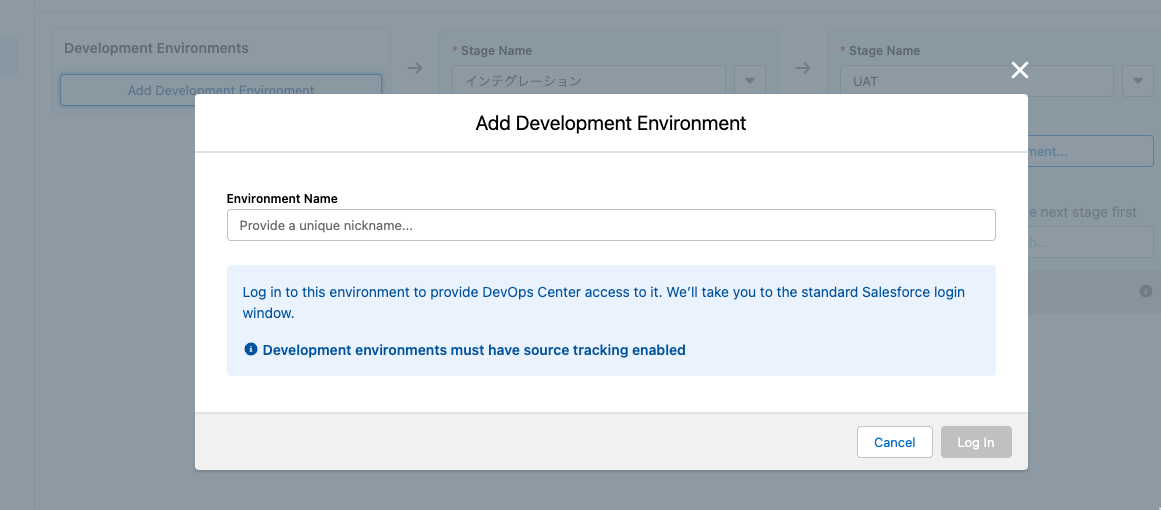Click the partially hidden button below the UAT stage
The height and width of the screenshot is (510, 1161).
click(x=1090, y=151)
